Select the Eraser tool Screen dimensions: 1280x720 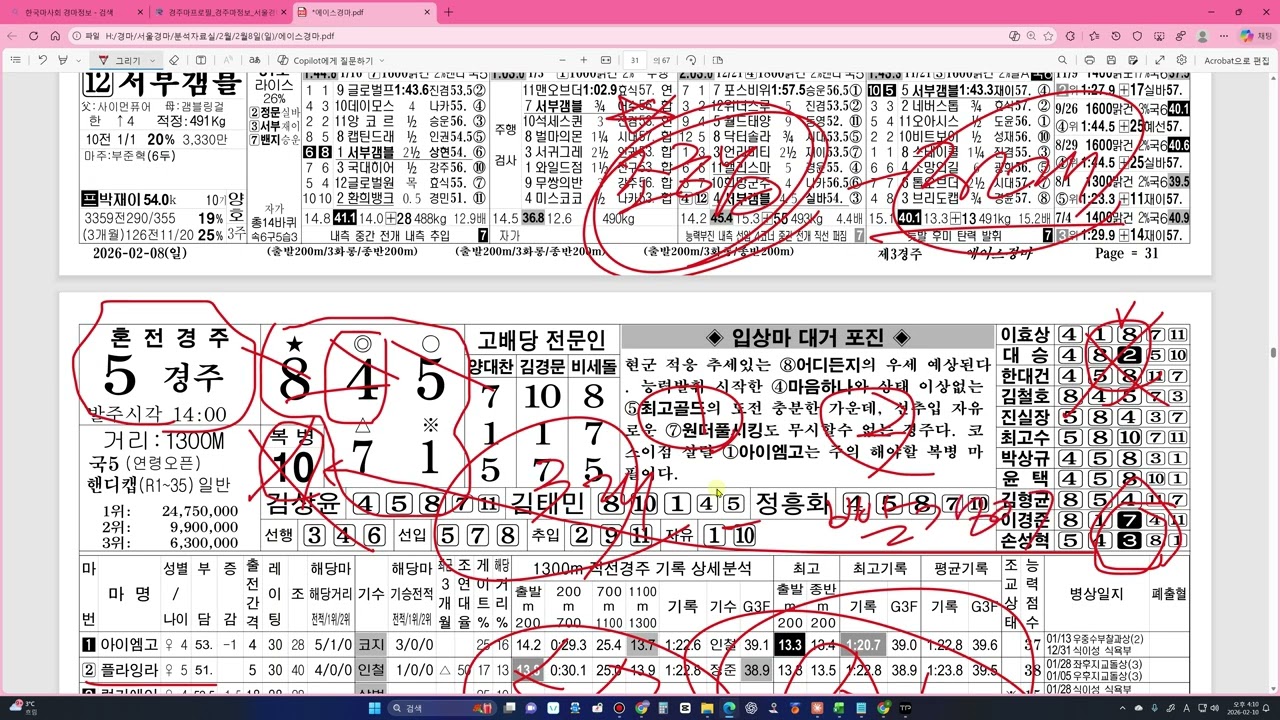174,60
